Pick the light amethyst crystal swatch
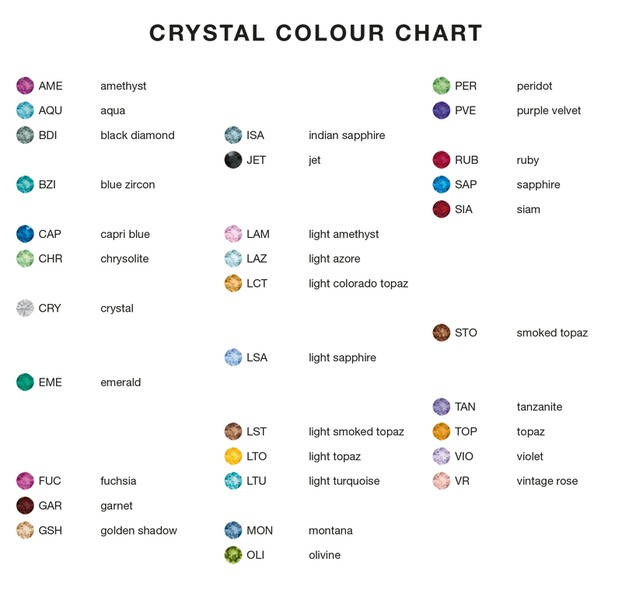 [x=233, y=234]
